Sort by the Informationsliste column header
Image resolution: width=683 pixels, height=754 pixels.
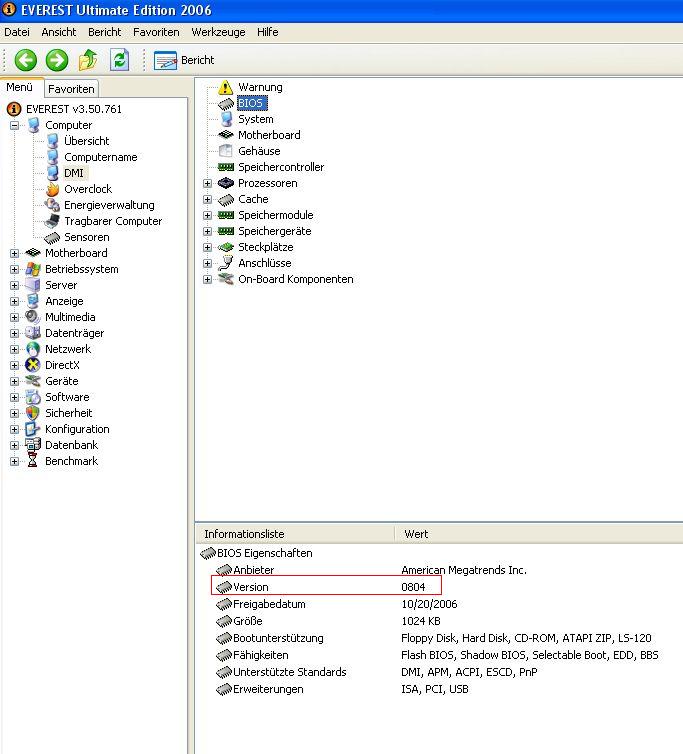(295, 534)
